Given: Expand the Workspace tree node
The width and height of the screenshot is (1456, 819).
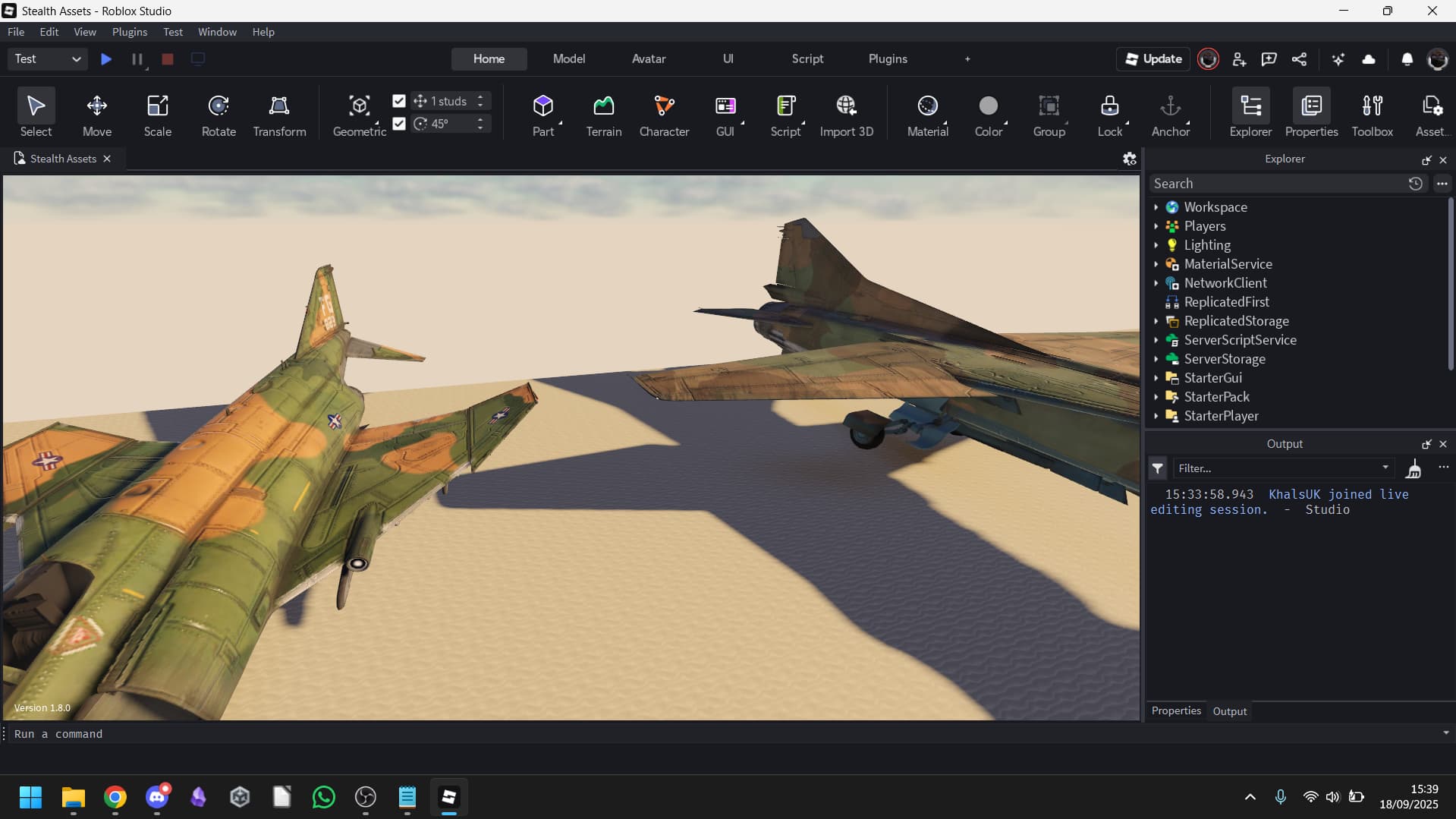Looking at the screenshot, I should click(1156, 207).
